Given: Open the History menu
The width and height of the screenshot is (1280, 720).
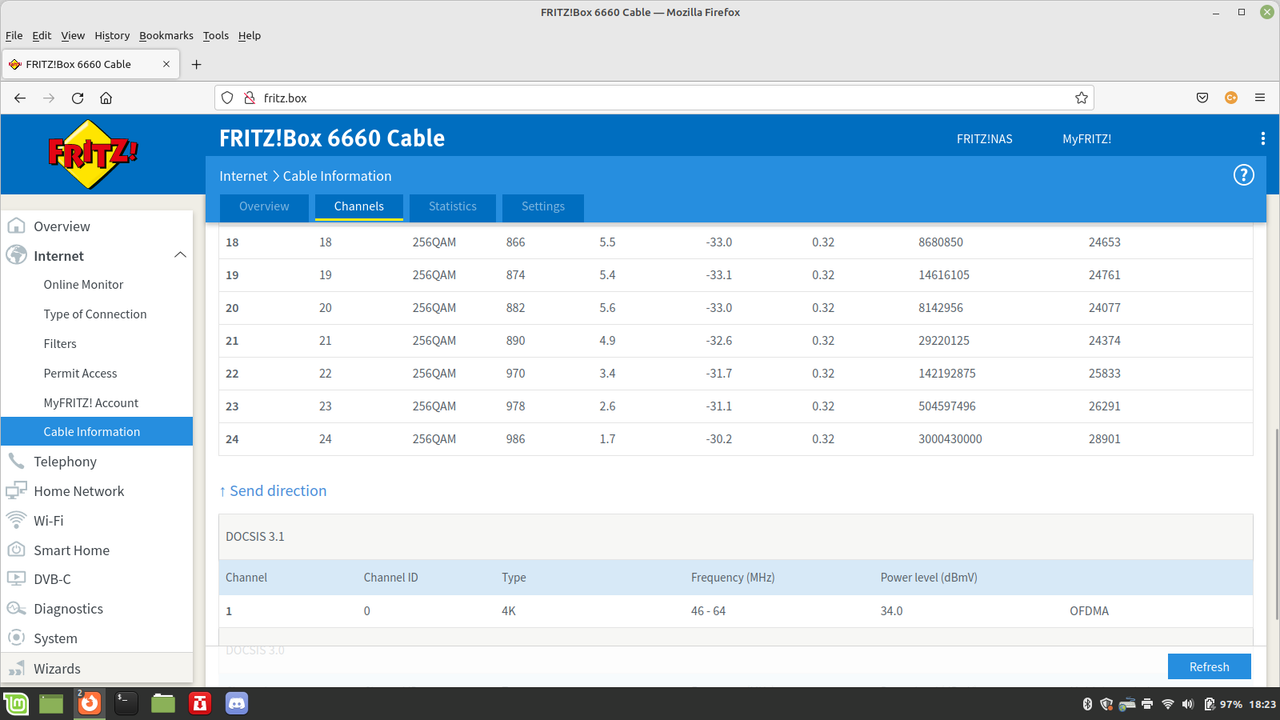Looking at the screenshot, I should coord(112,35).
